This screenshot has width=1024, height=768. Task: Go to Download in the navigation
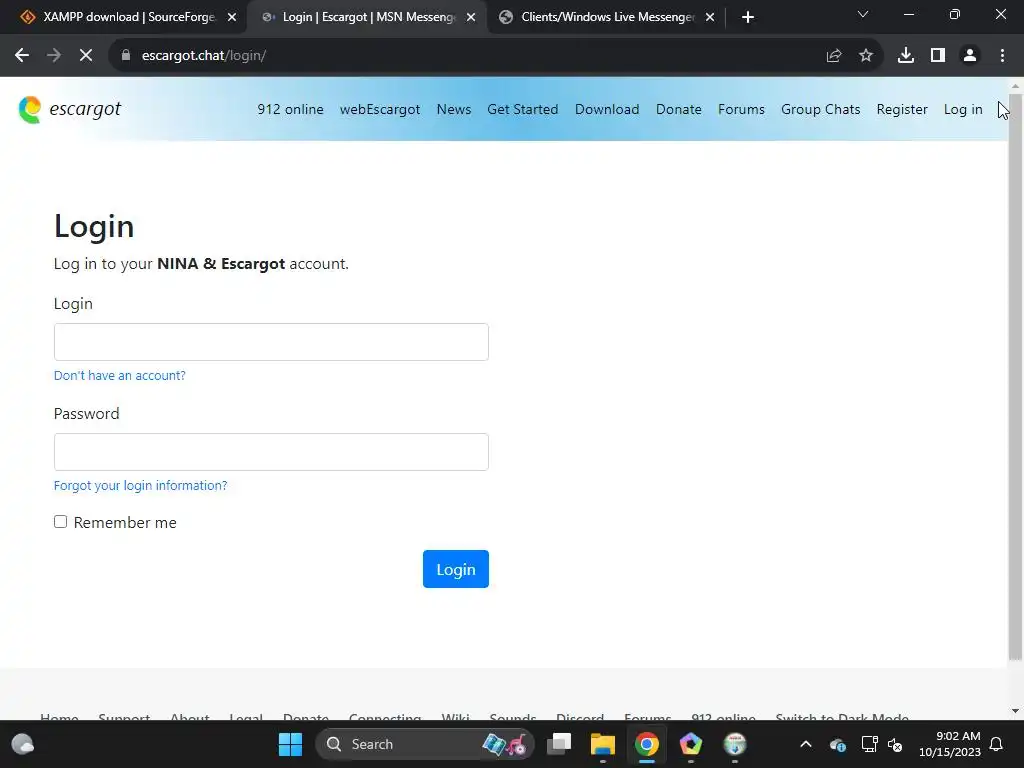point(607,110)
